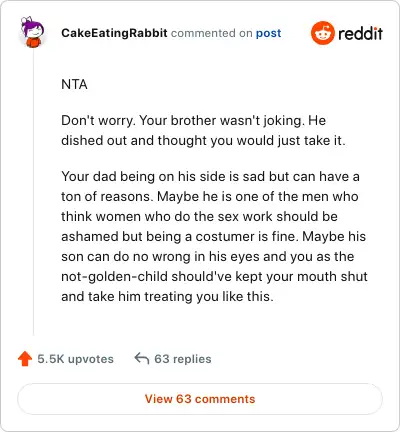Click the CakeEatingRabbit avatar image

click(32, 32)
